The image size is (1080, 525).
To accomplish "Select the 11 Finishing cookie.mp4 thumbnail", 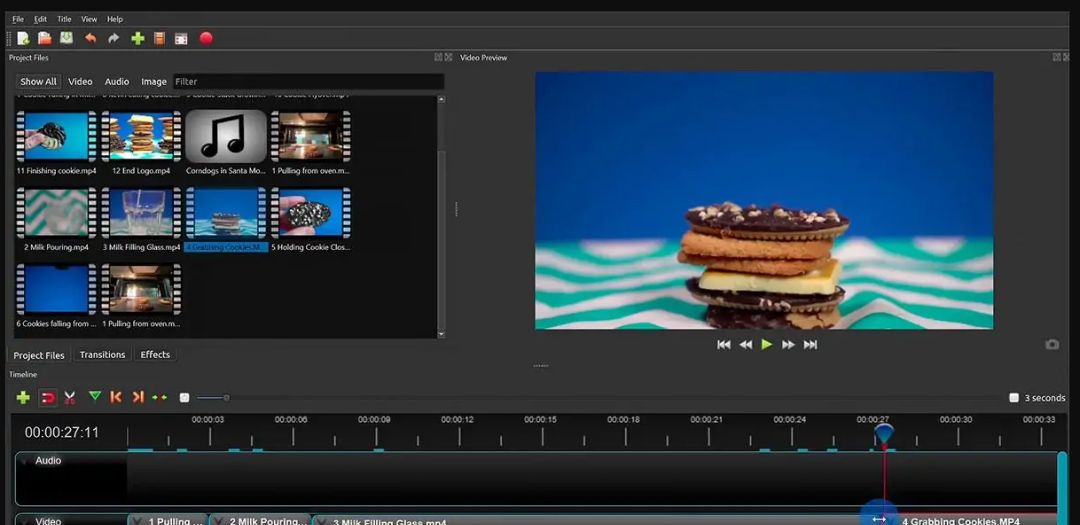I will point(56,136).
